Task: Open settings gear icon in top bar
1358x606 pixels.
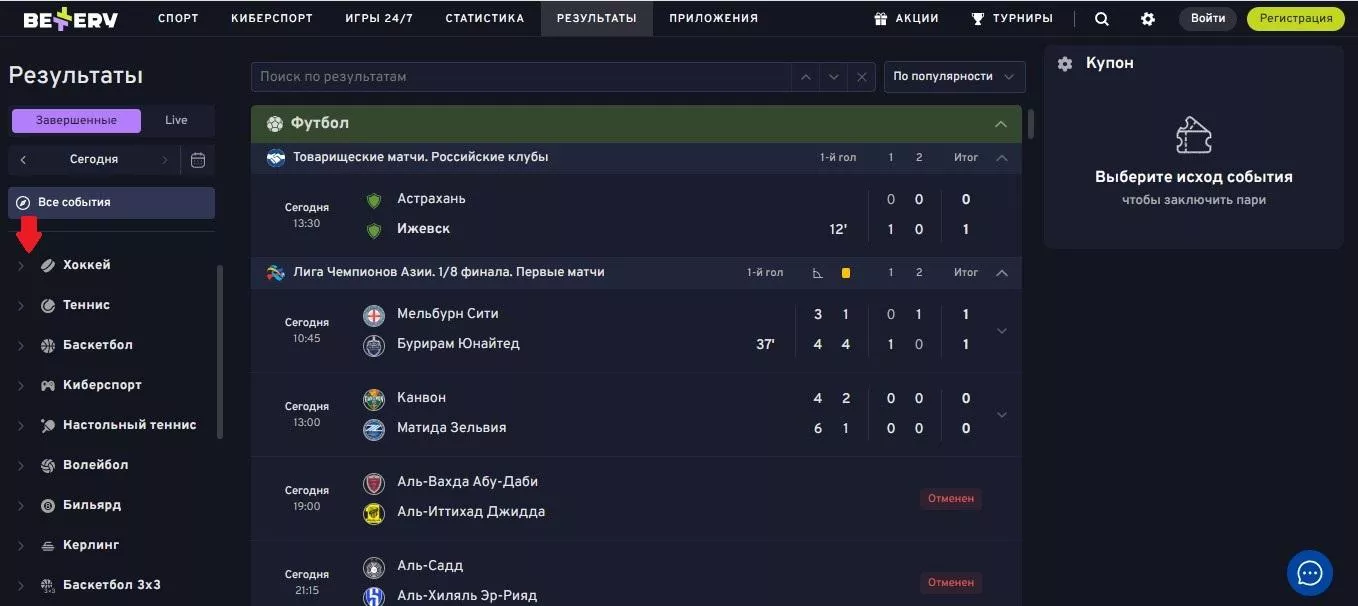Action: point(1148,19)
